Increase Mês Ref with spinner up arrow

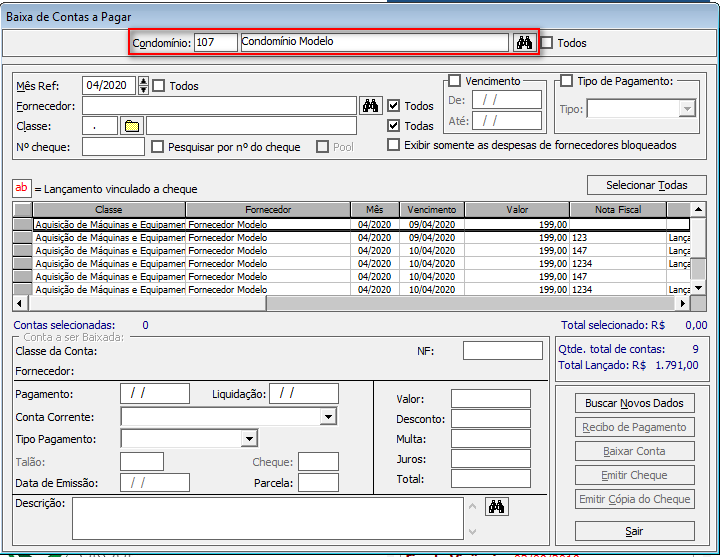click(x=143, y=81)
